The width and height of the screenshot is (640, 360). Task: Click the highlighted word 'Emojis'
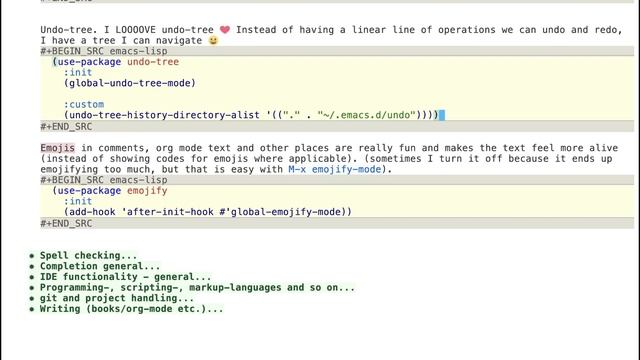point(58,148)
